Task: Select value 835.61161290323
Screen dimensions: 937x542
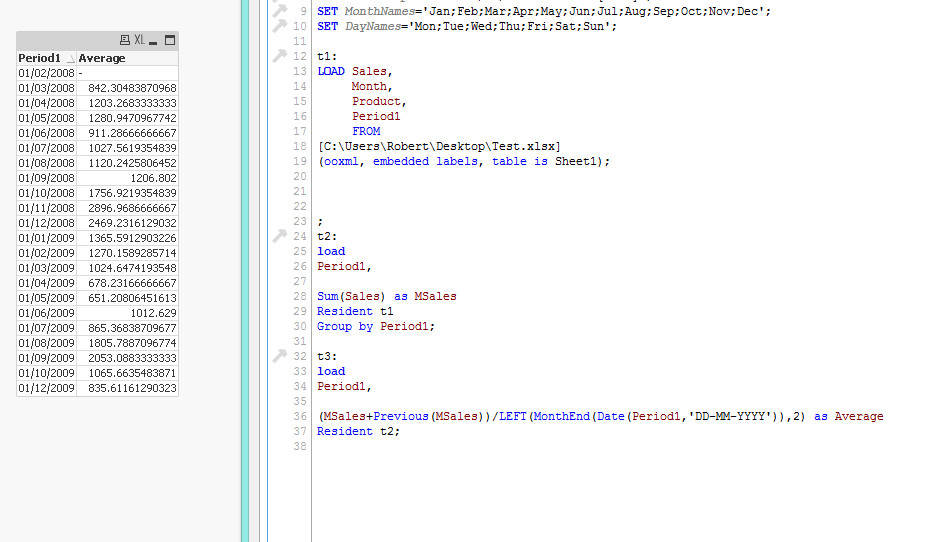Action: pyautogui.click(x=127, y=388)
